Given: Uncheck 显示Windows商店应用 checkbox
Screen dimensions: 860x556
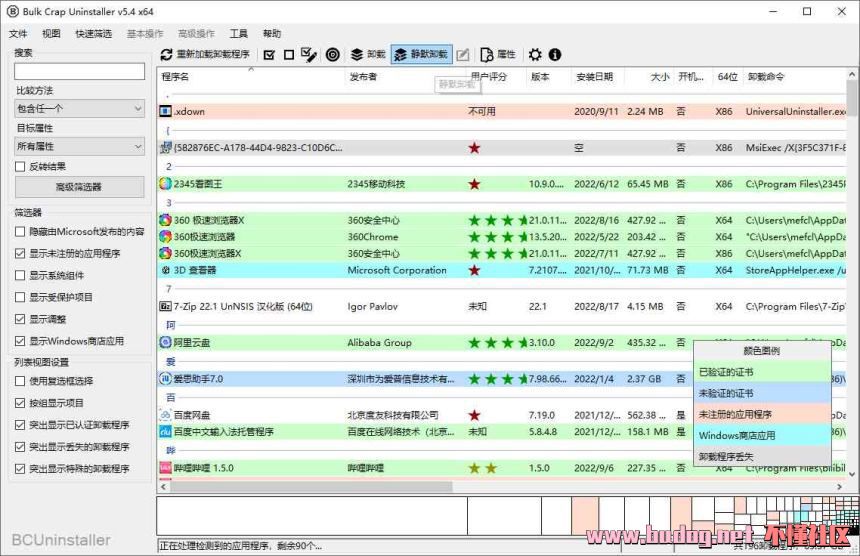Looking at the screenshot, I should click(20, 341).
